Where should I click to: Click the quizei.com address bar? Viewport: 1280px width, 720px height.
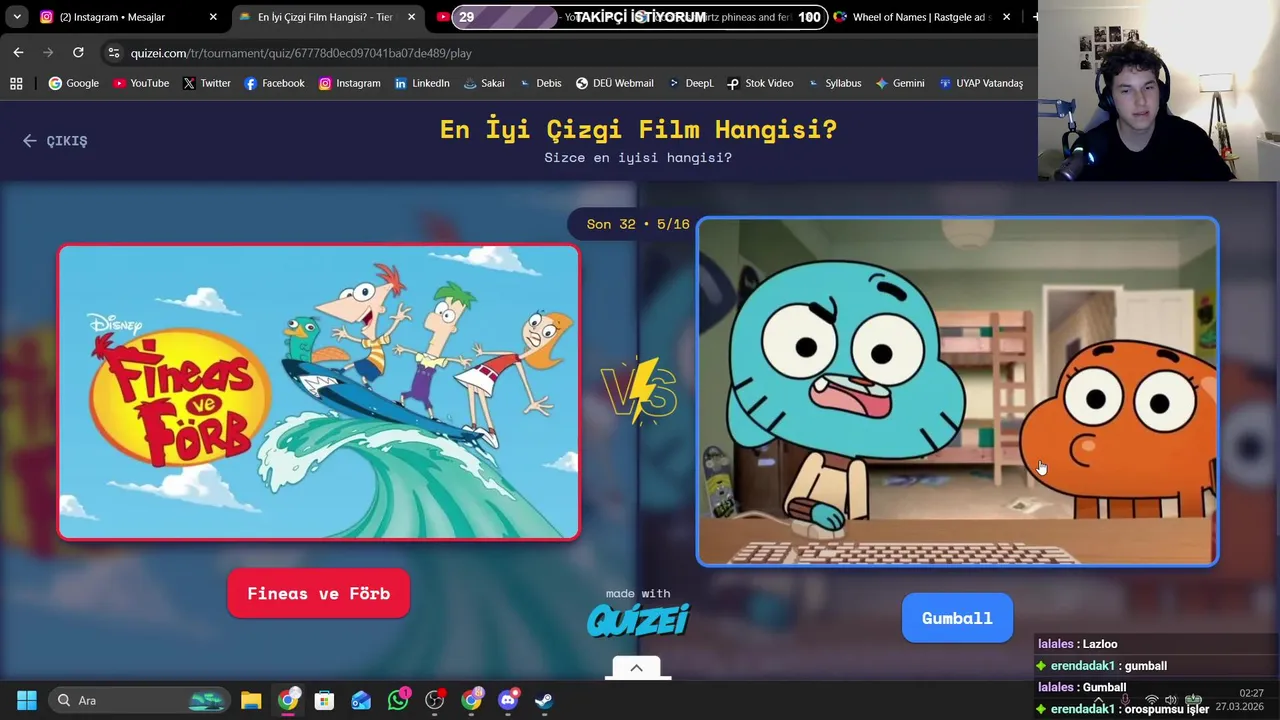570,53
